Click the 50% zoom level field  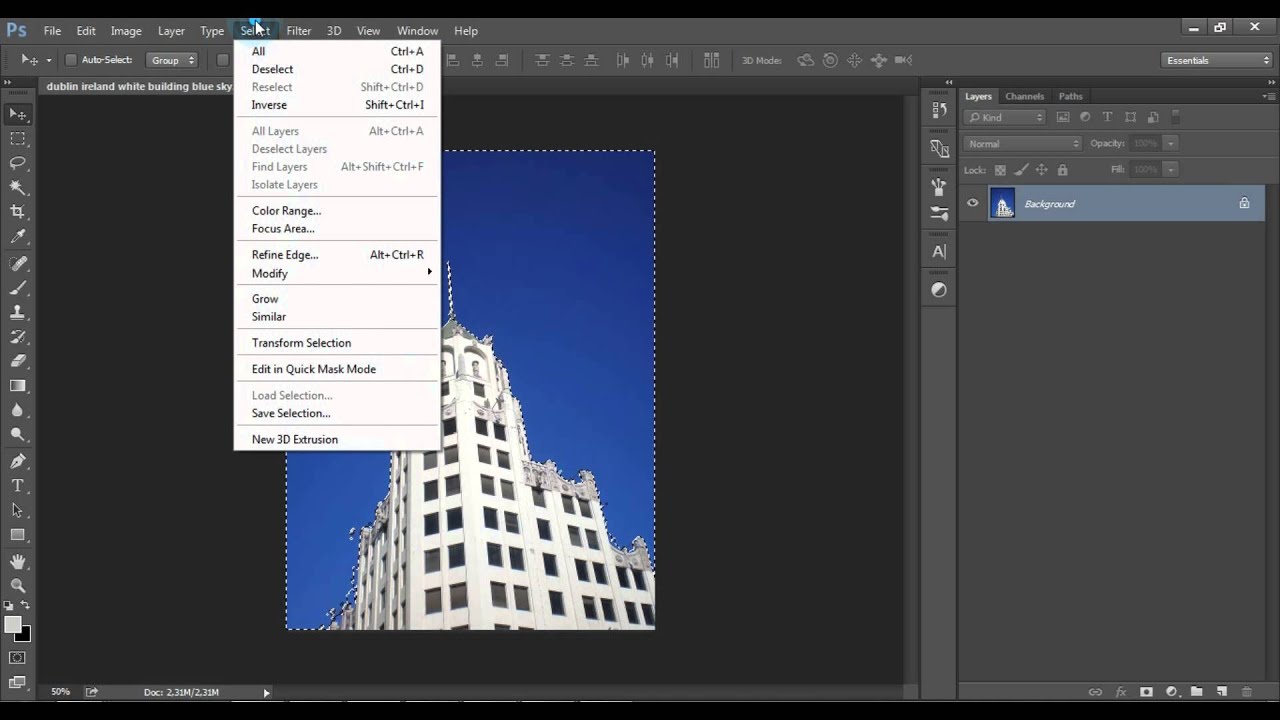60,692
